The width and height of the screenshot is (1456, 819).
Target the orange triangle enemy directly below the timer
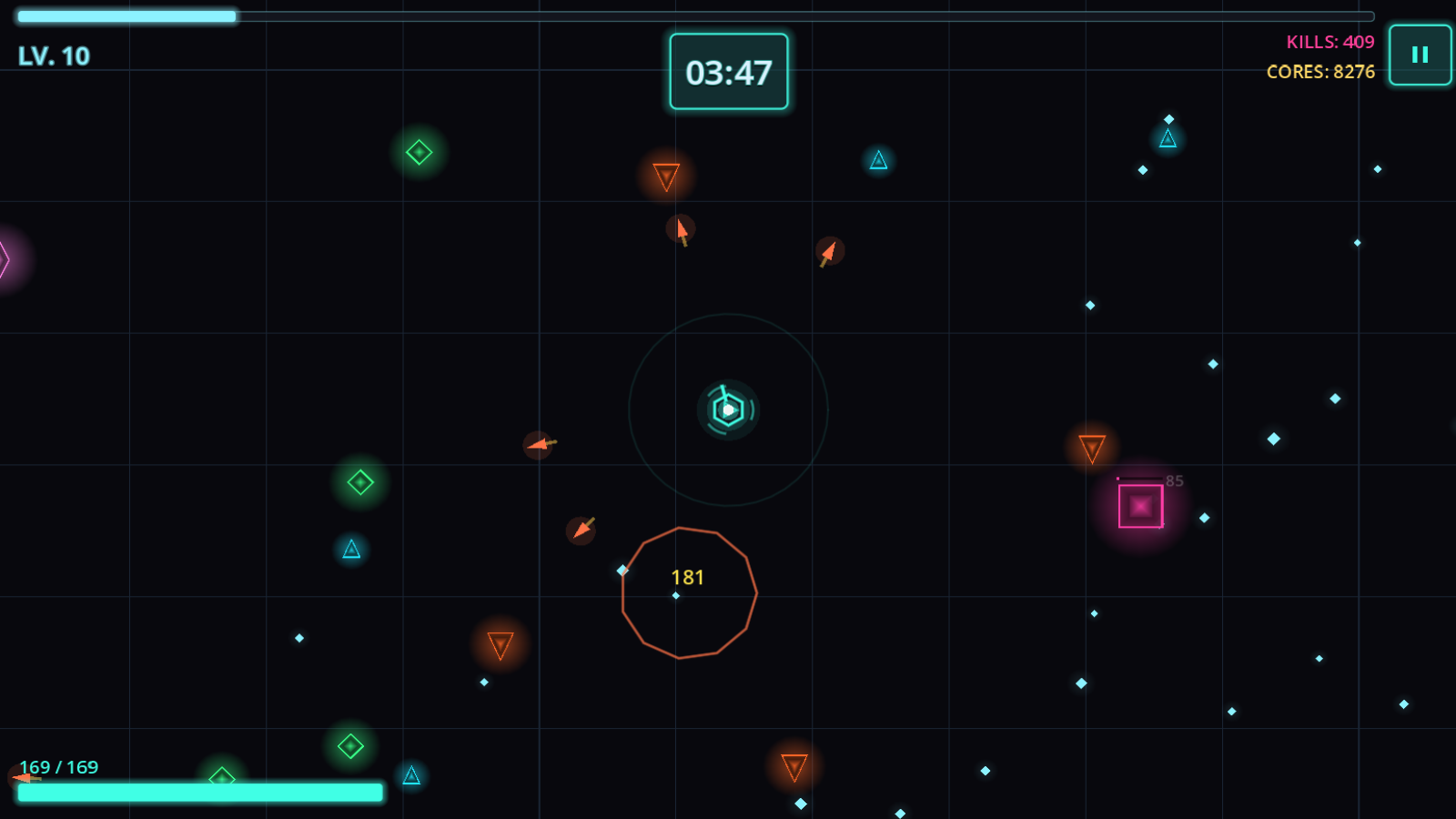pos(666,177)
